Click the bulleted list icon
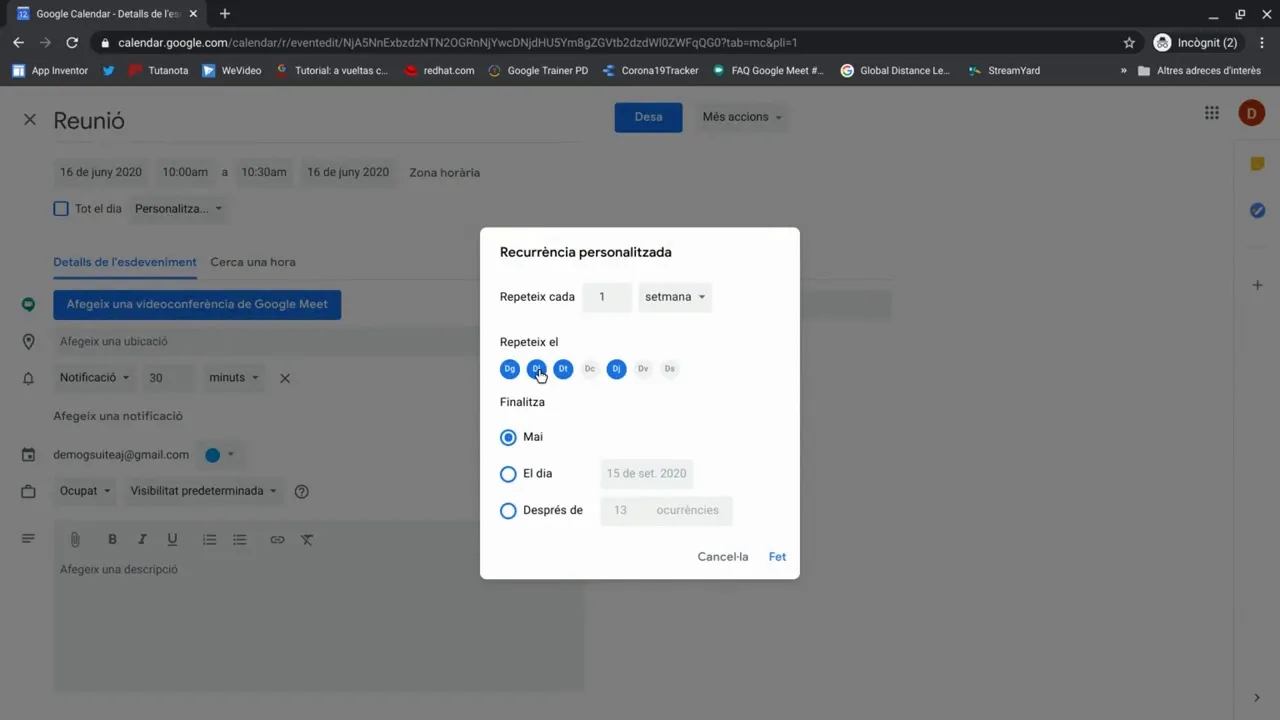 240,540
